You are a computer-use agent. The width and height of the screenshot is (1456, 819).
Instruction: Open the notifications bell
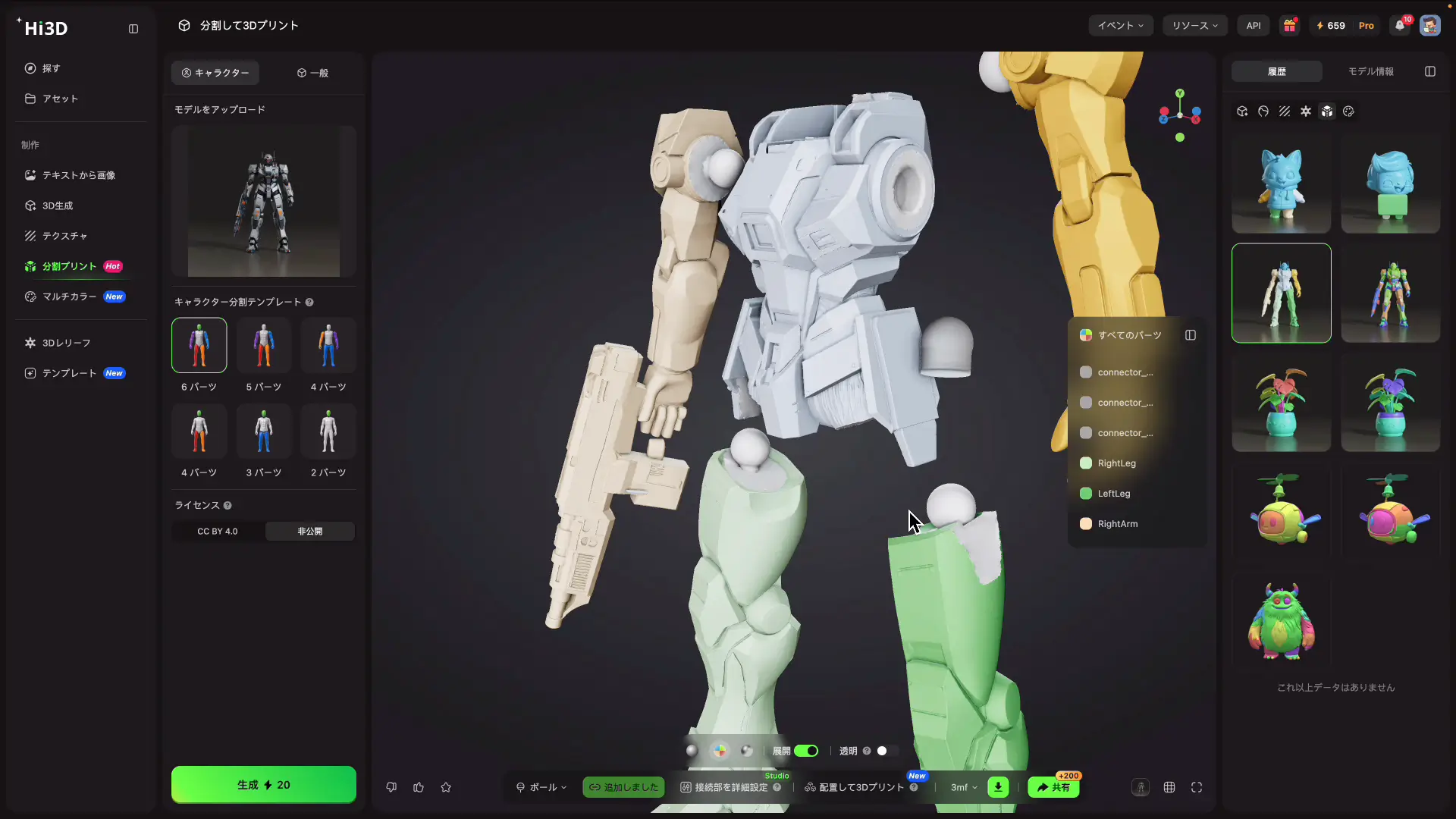pyautogui.click(x=1400, y=26)
